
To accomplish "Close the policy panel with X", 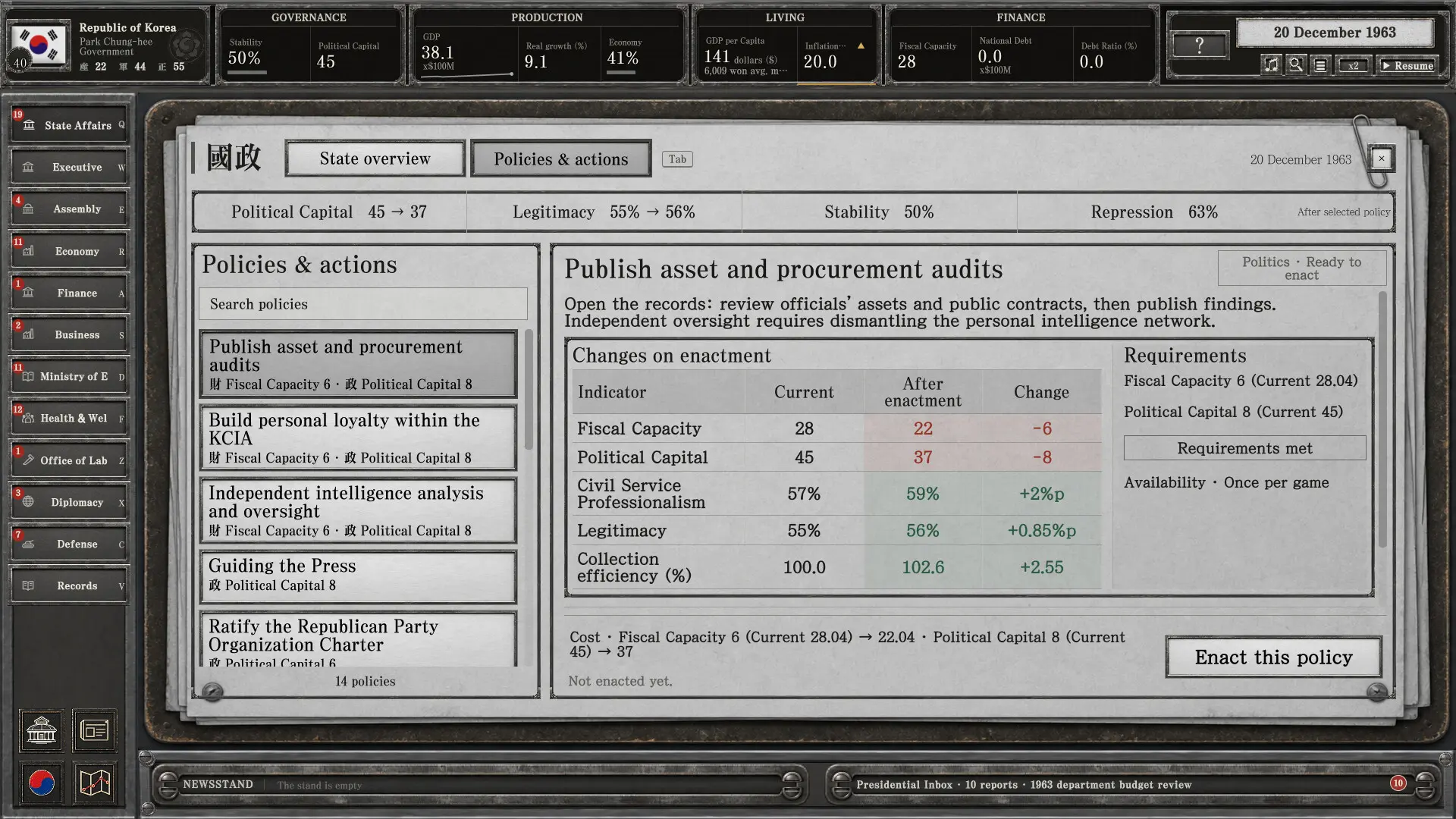I will tap(1382, 158).
